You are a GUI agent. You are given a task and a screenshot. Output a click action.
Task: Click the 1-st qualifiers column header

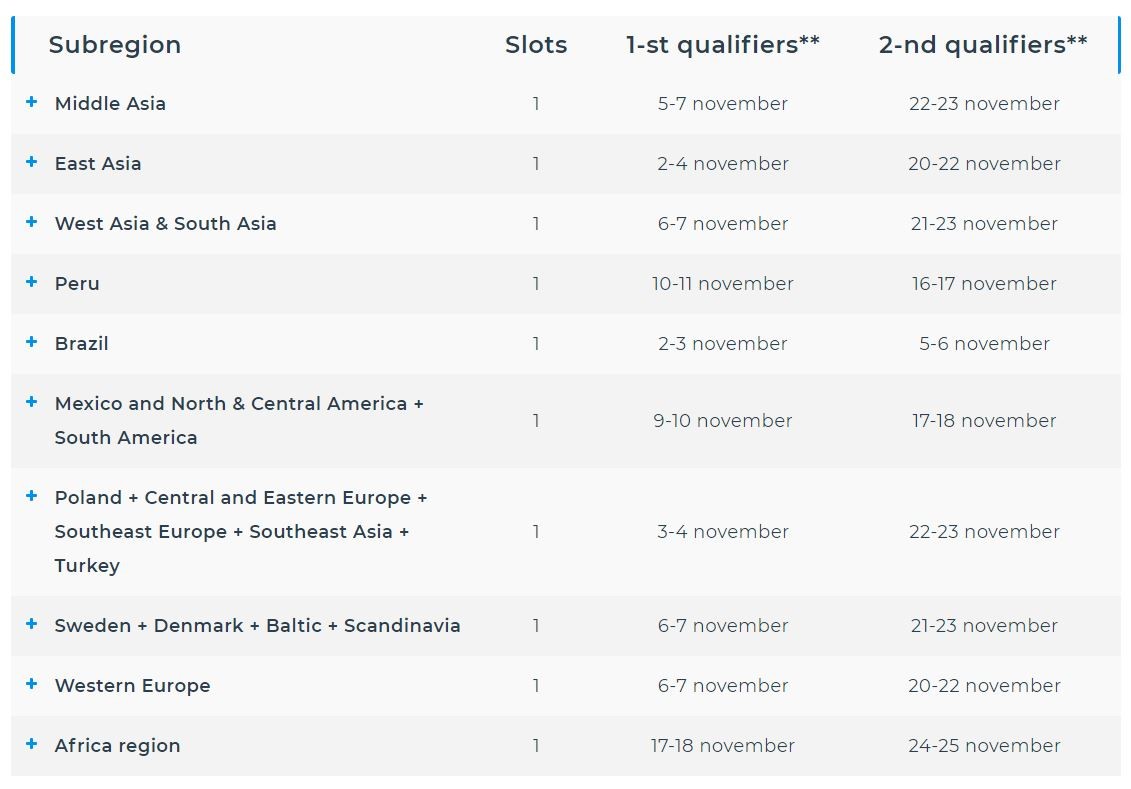click(723, 45)
